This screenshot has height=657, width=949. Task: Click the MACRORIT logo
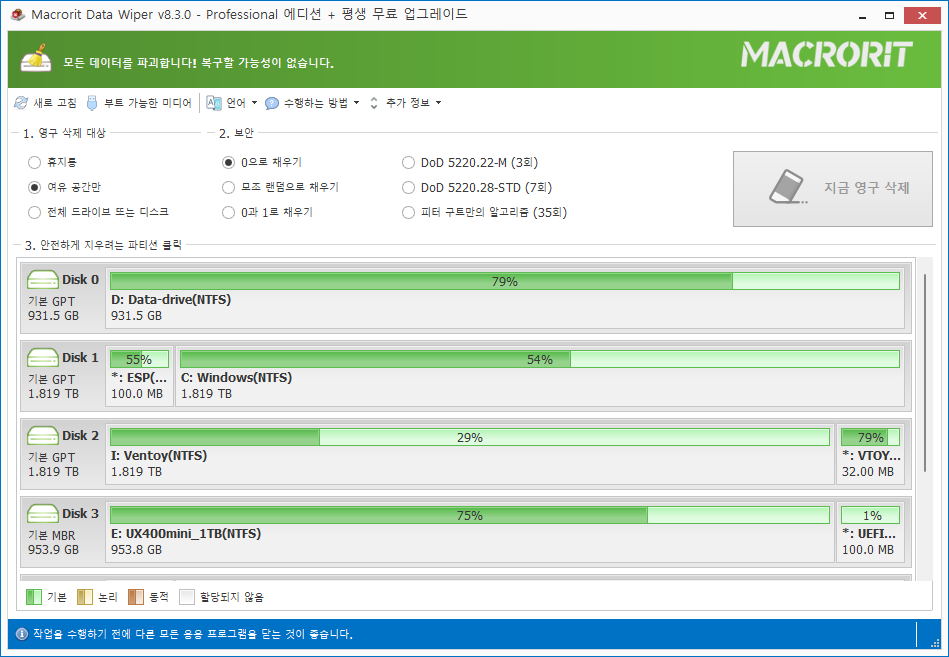point(827,54)
